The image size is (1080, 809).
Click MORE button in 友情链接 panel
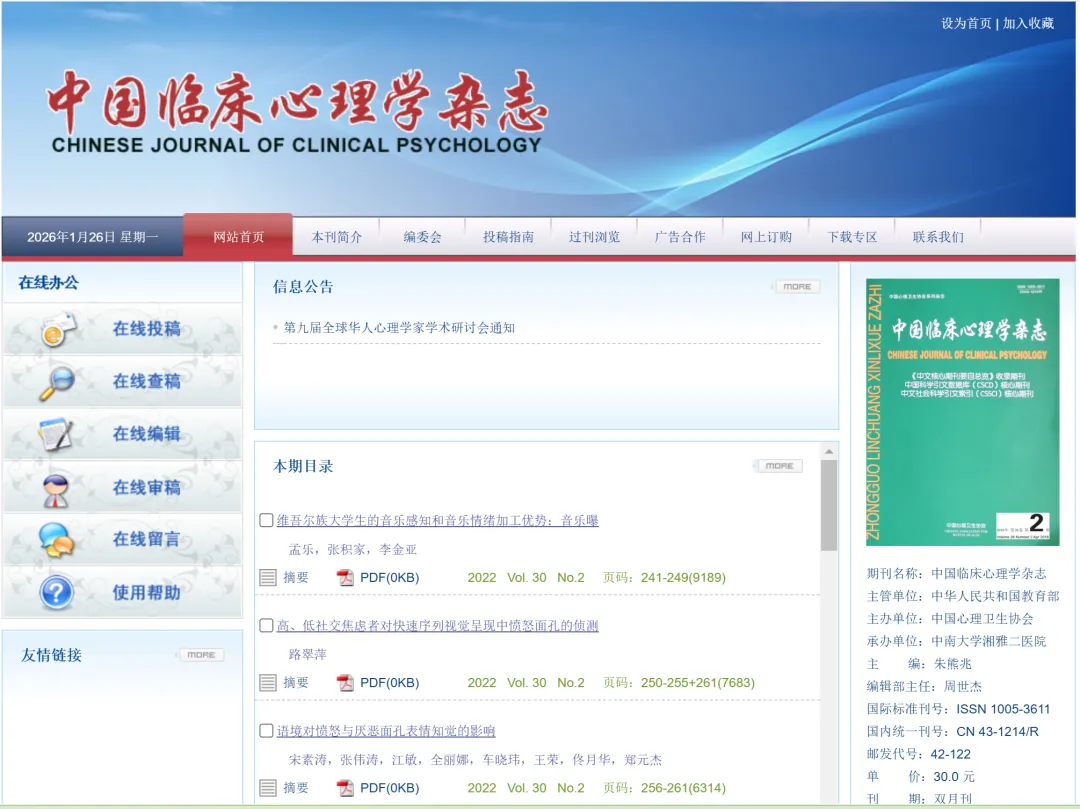pyautogui.click(x=201, y=655)
